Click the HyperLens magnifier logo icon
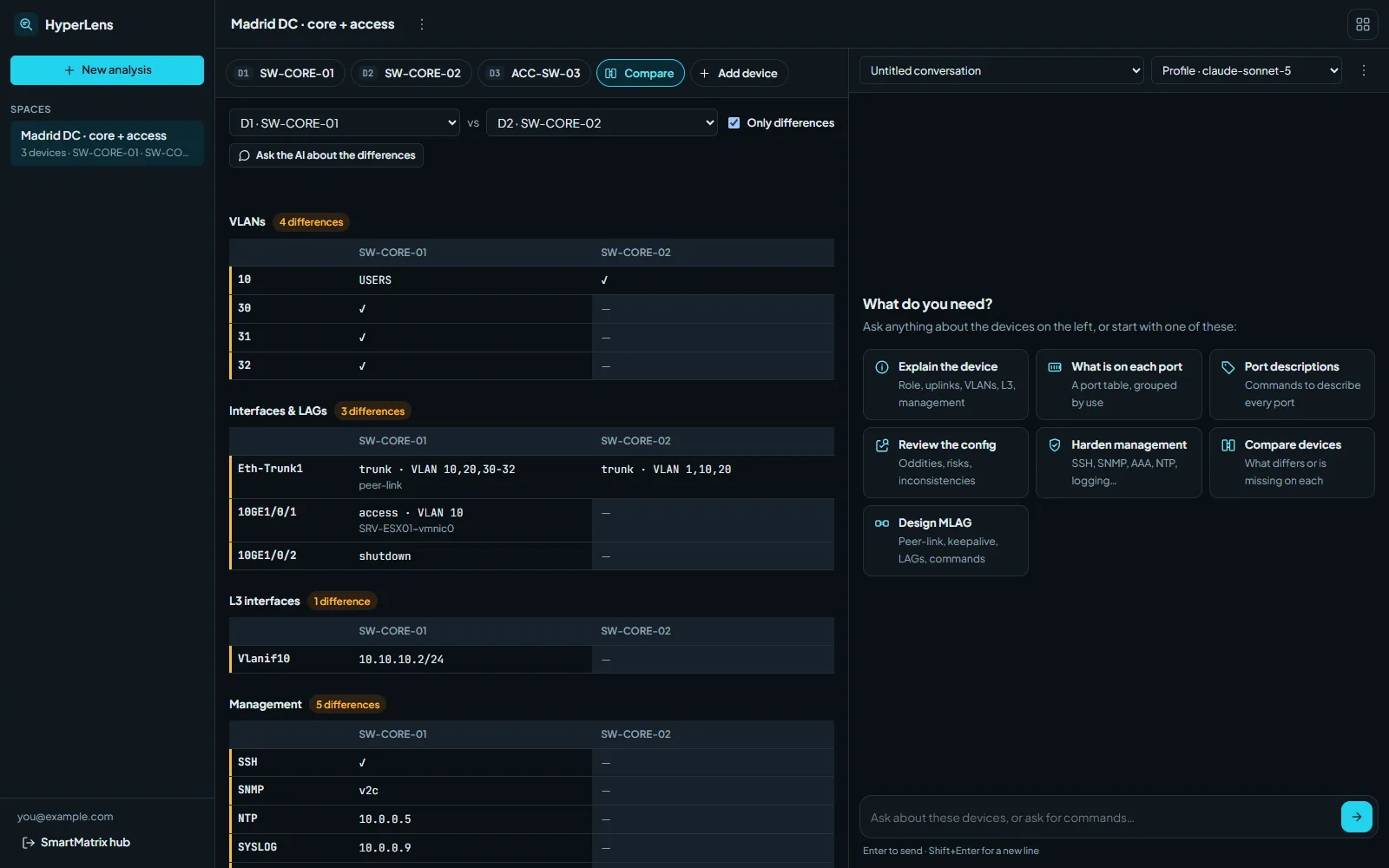 pos(26,24)
